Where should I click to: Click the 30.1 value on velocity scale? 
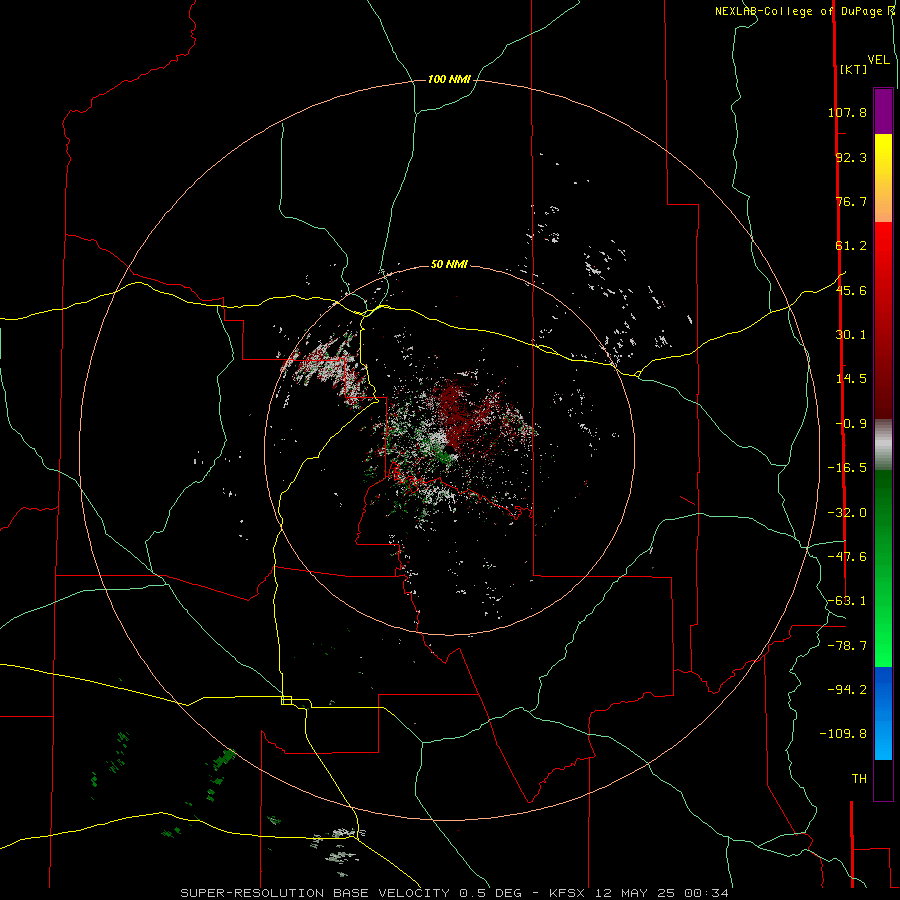851,335
